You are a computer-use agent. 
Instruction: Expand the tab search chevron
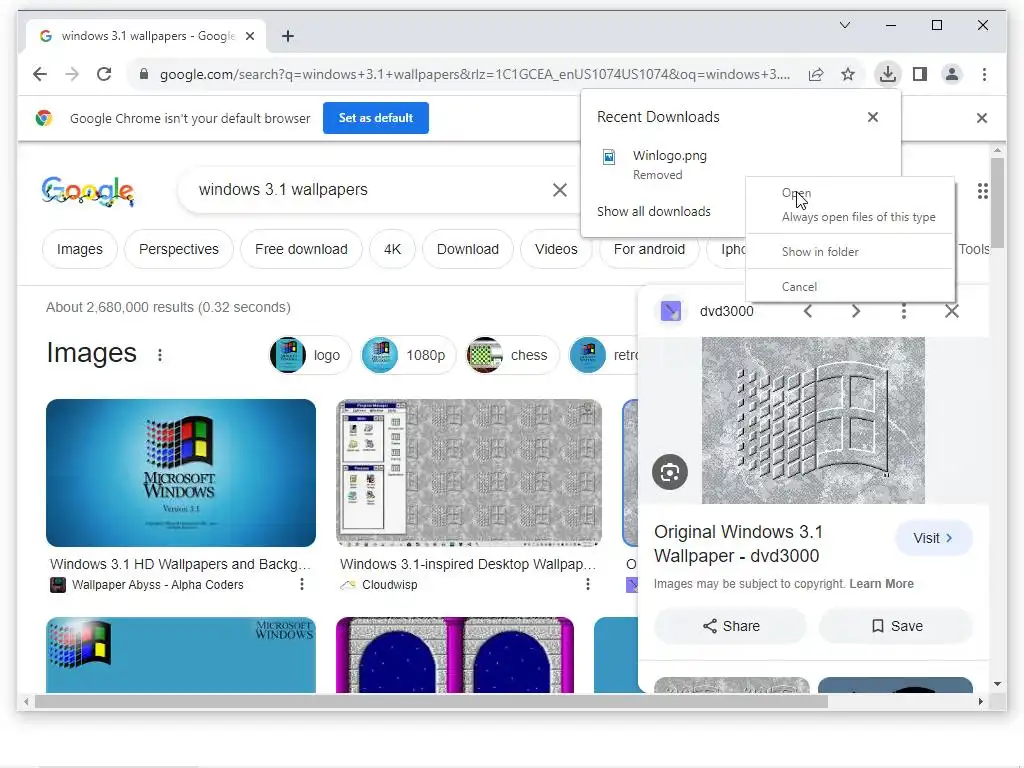[x=844, y=25]
